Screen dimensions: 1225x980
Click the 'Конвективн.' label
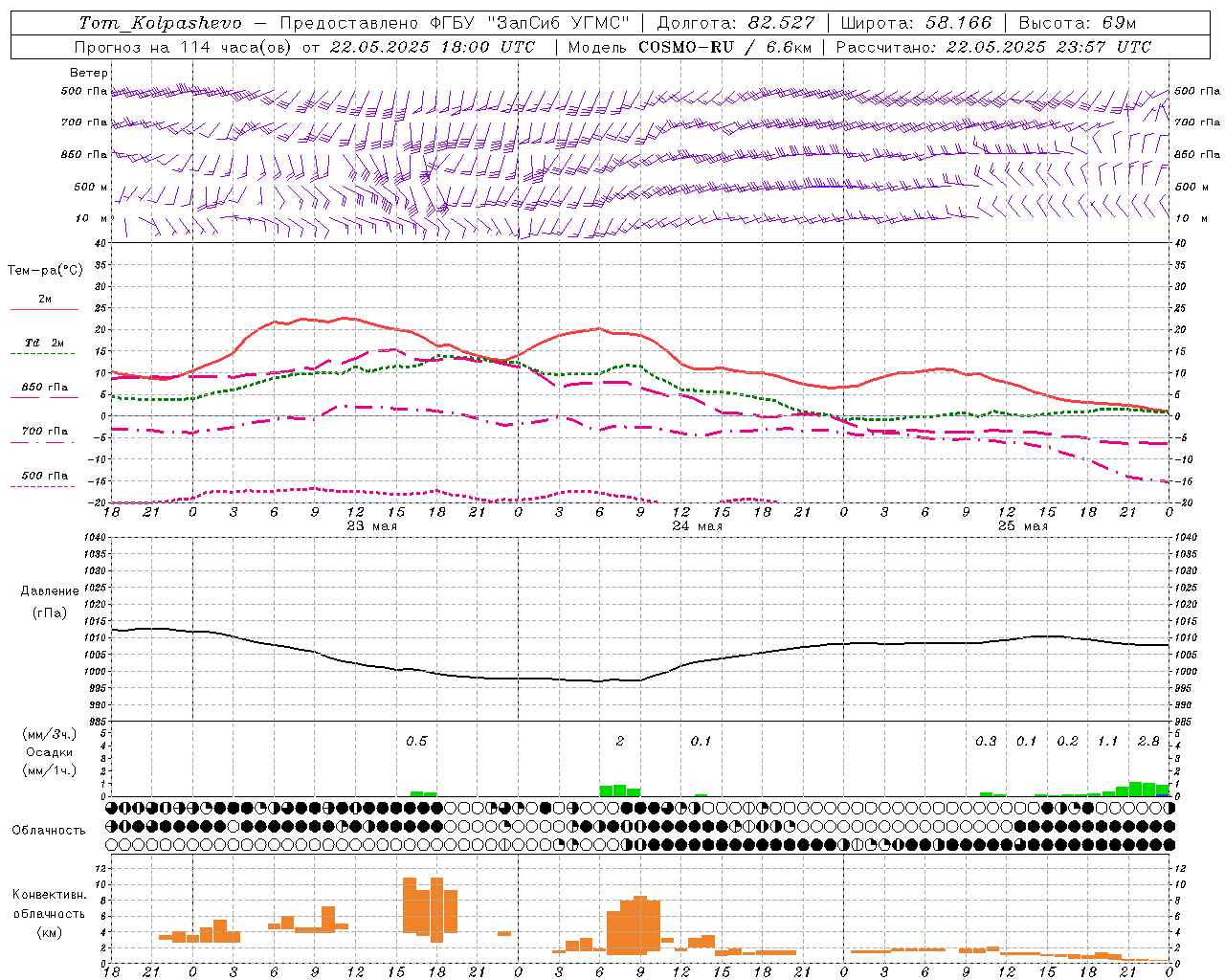tap(49, 895)
